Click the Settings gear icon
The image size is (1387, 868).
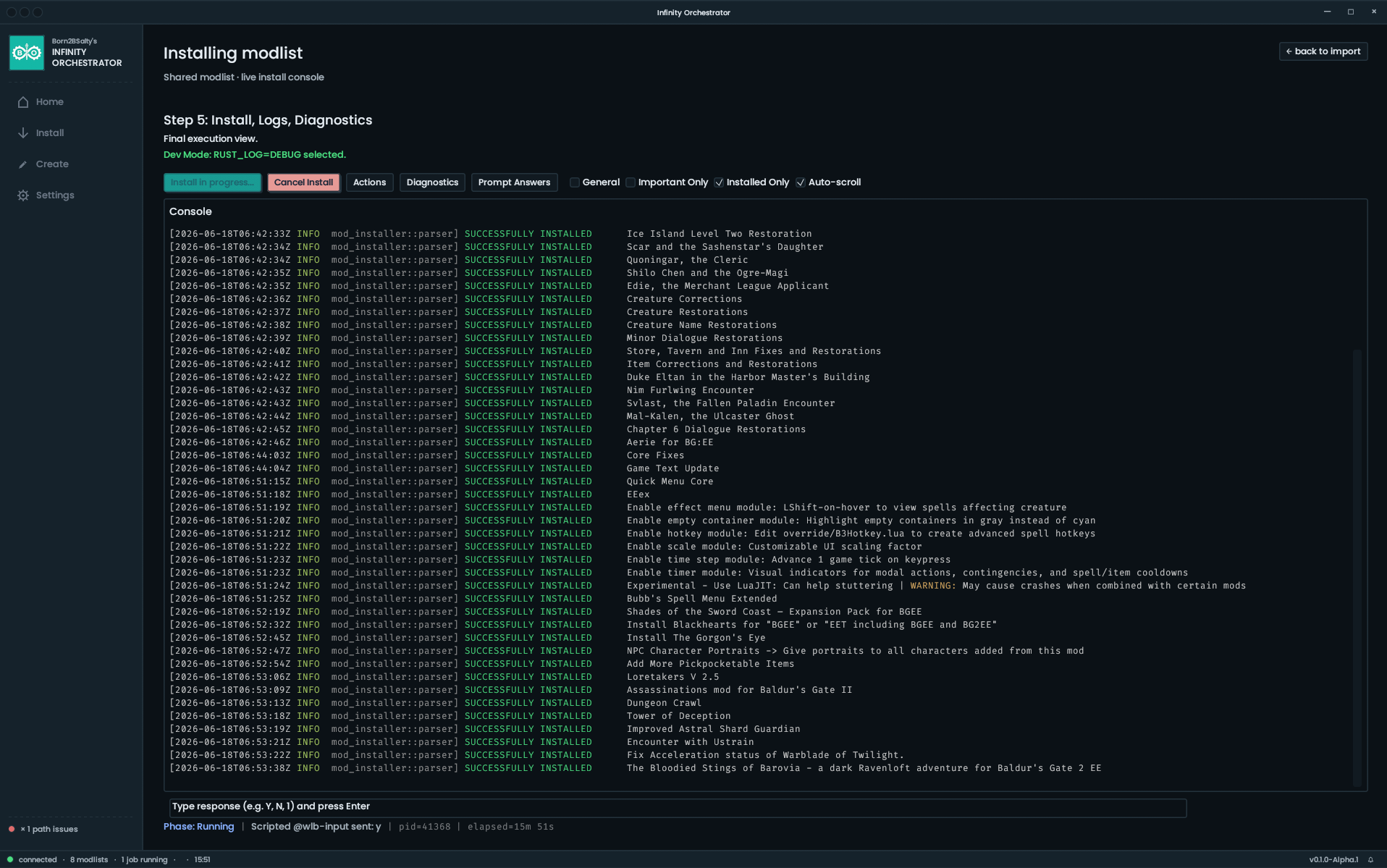click(23, 195)
